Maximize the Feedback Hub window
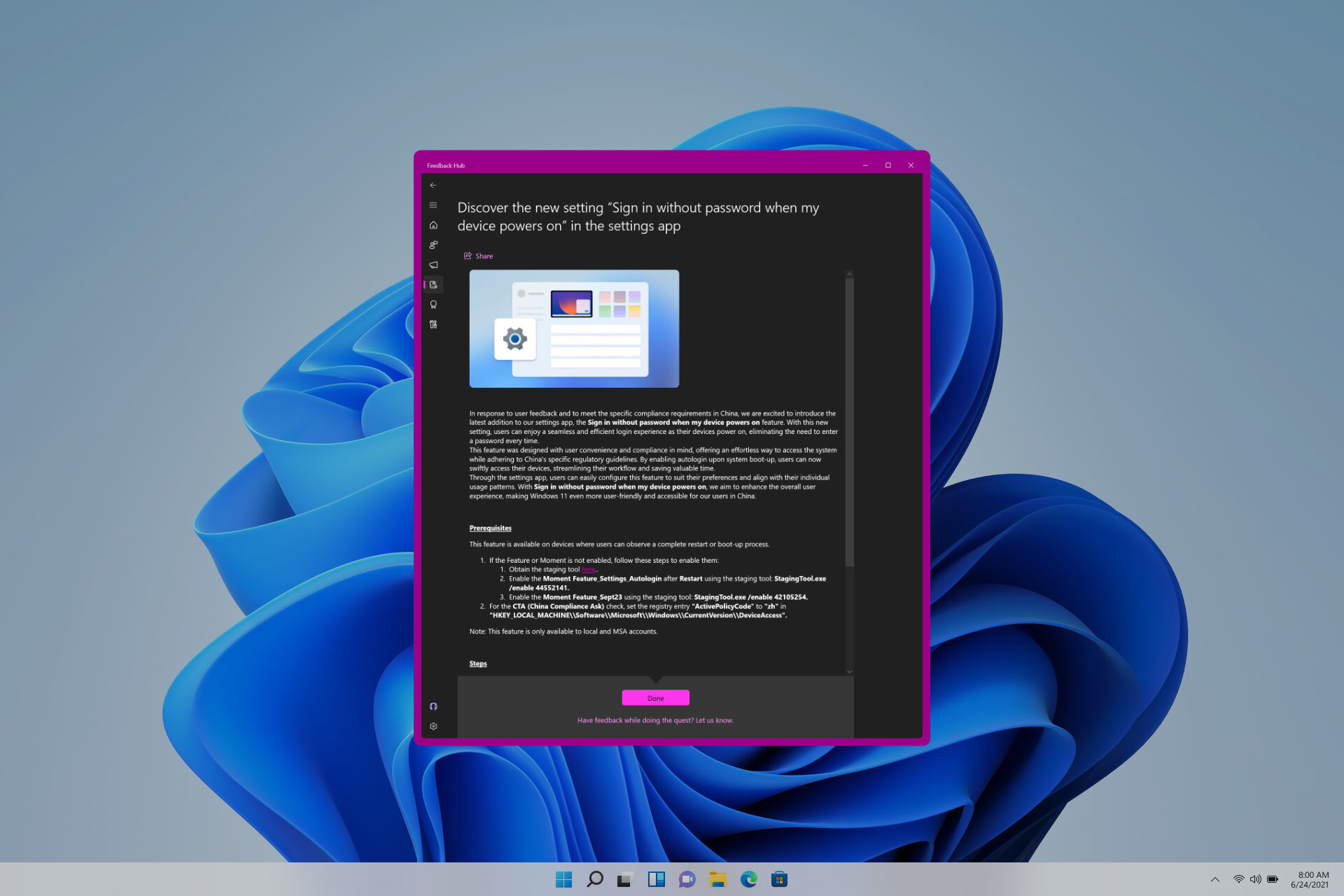Viewport: 1344px width, 896px height. [888, 166]
